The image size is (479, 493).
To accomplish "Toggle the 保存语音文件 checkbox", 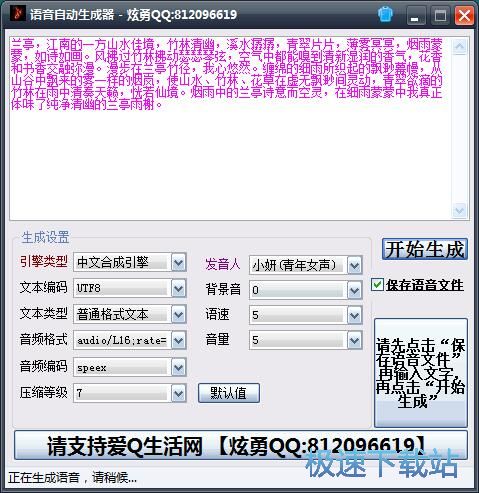I will (x=377, y=285).
